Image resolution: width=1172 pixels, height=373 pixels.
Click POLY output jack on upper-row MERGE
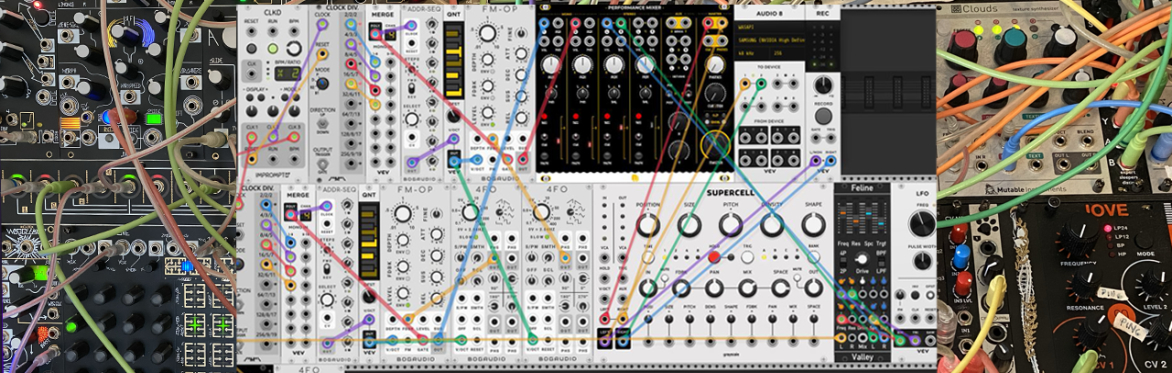tap(374, 35)
